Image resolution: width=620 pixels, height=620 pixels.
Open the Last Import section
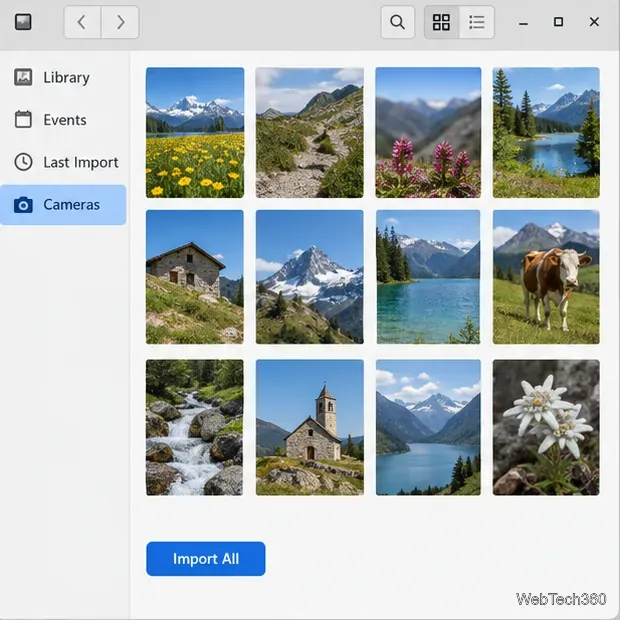coord(63,162)
